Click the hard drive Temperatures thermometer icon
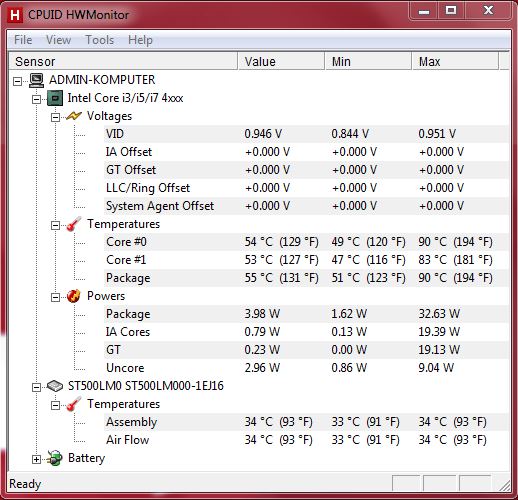 coord(74,404)
